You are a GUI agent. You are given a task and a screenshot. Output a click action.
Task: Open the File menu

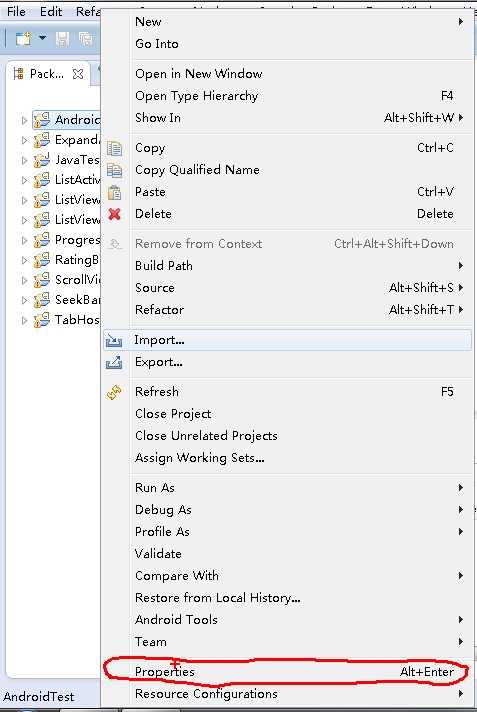pyautogui.click(x=16, y=11)
